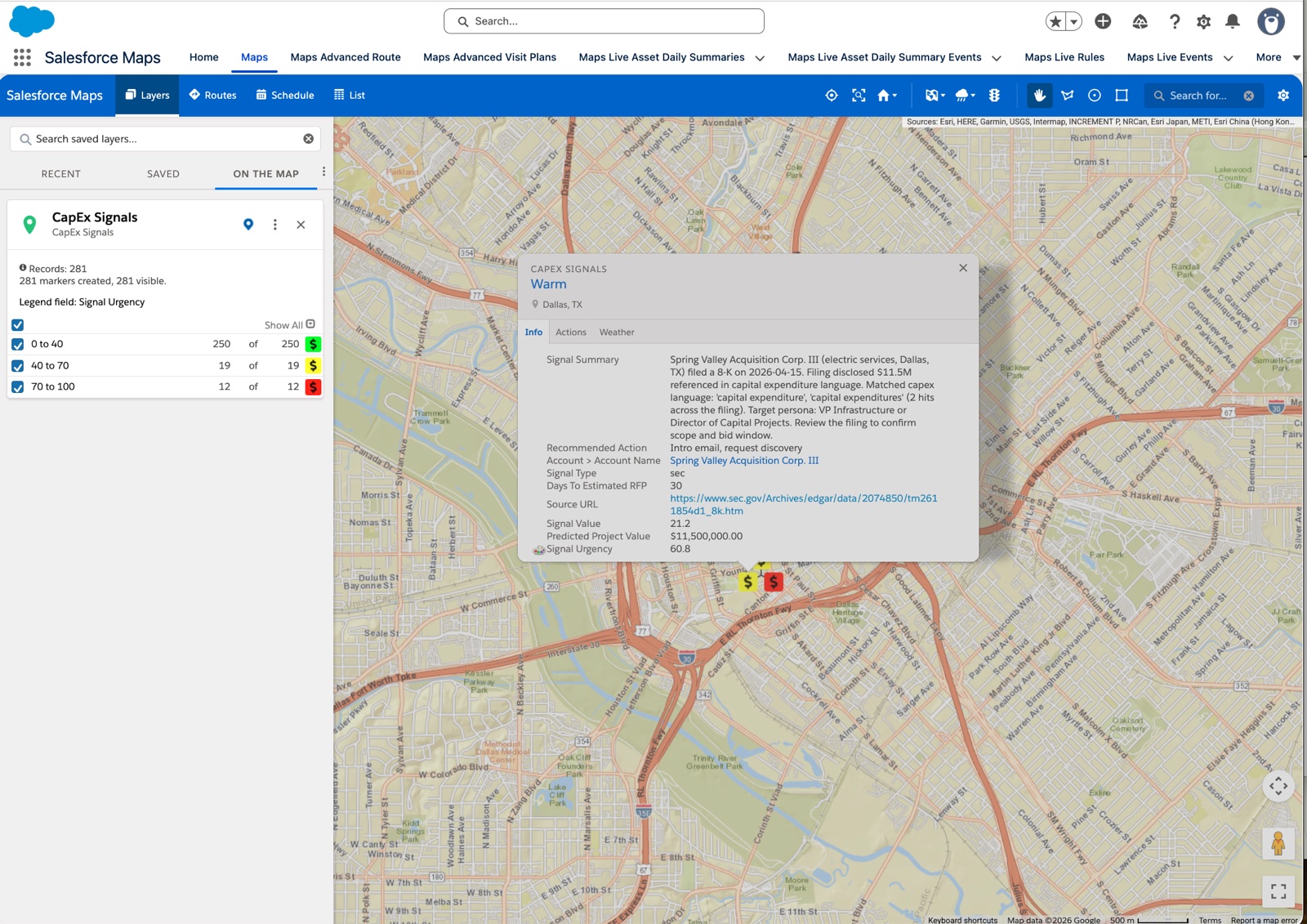Open the Help question mark icon
This screenshot has width=1307, height=924.
click(1175, 22)
